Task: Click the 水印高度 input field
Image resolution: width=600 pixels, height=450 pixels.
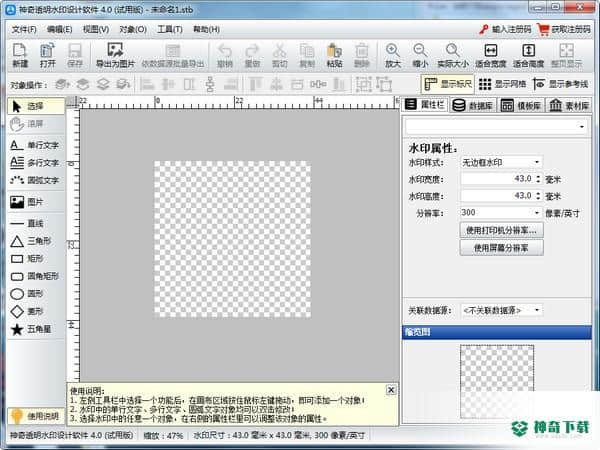Action: pos(497,196)
